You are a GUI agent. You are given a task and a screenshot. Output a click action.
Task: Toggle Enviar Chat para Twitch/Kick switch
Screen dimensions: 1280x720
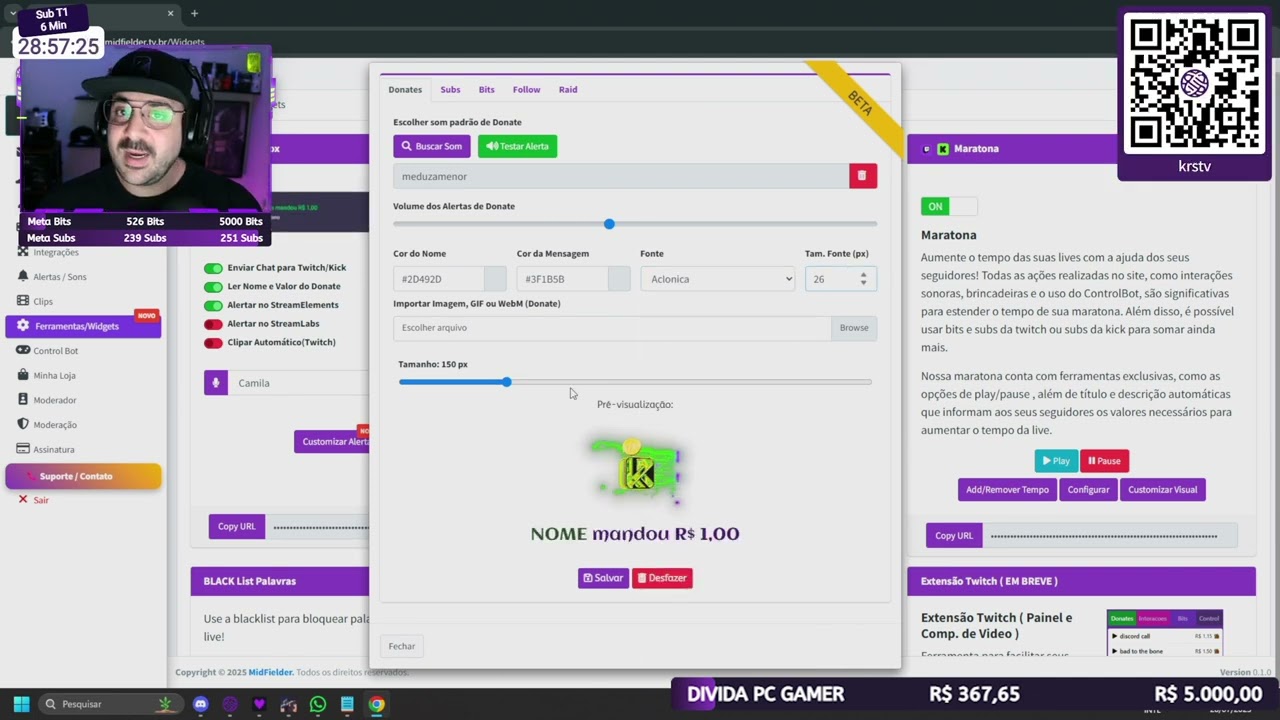213,268
